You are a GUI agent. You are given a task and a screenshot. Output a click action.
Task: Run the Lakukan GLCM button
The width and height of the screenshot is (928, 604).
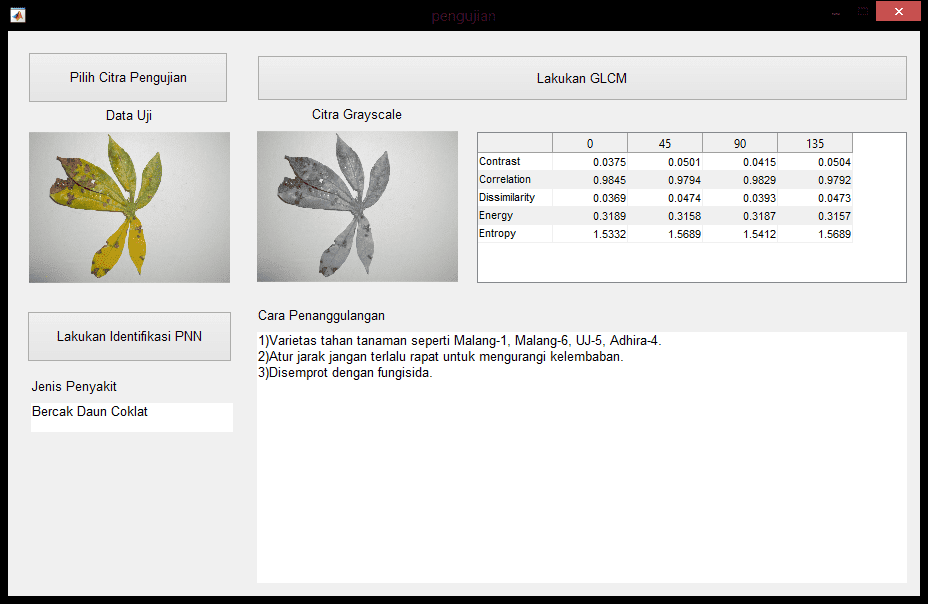point(582,78)
